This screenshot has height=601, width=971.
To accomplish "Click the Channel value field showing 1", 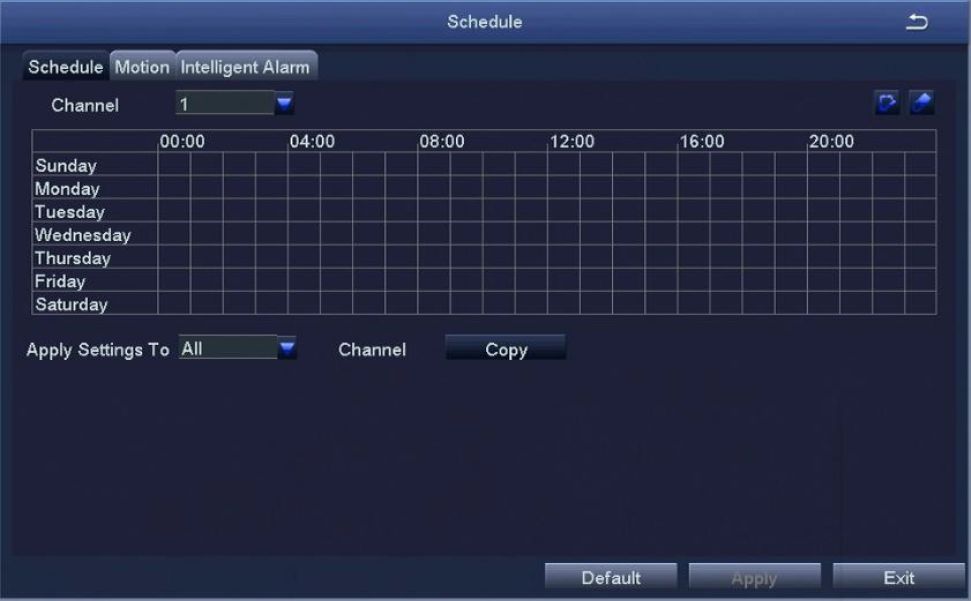I will pos(224,103).
